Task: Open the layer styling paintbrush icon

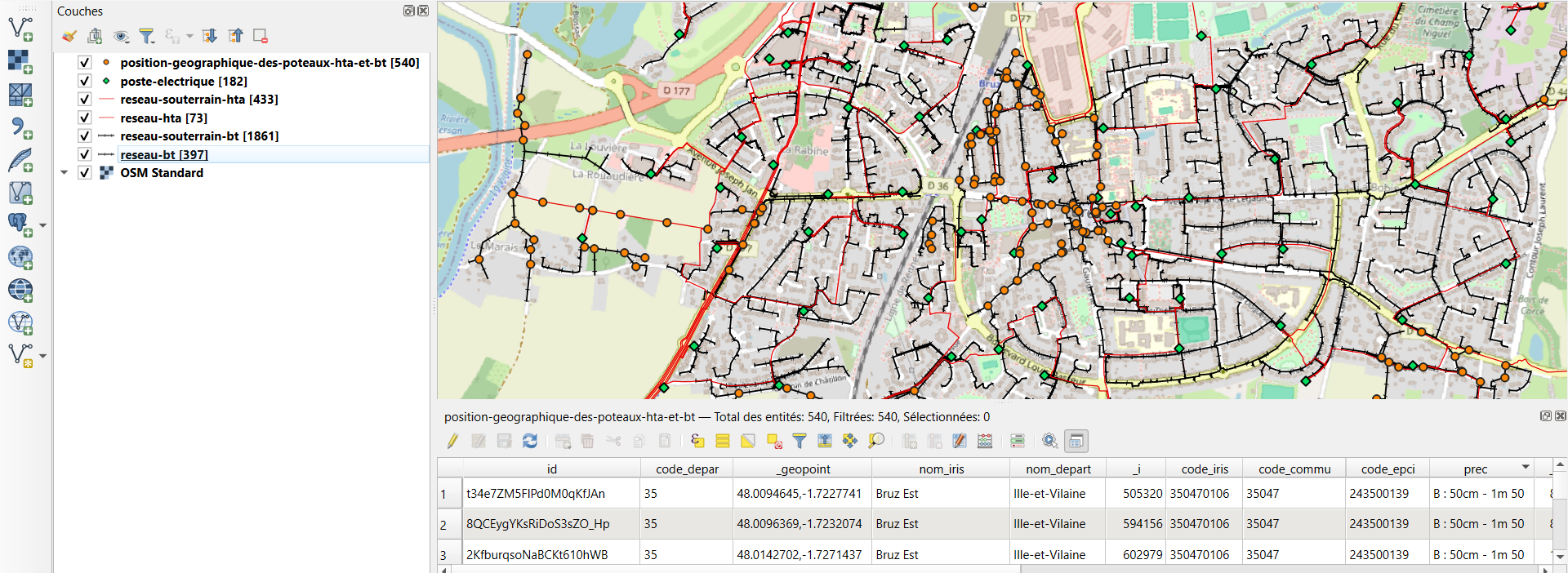Action: pyautogui.click(x=69, y=36)
